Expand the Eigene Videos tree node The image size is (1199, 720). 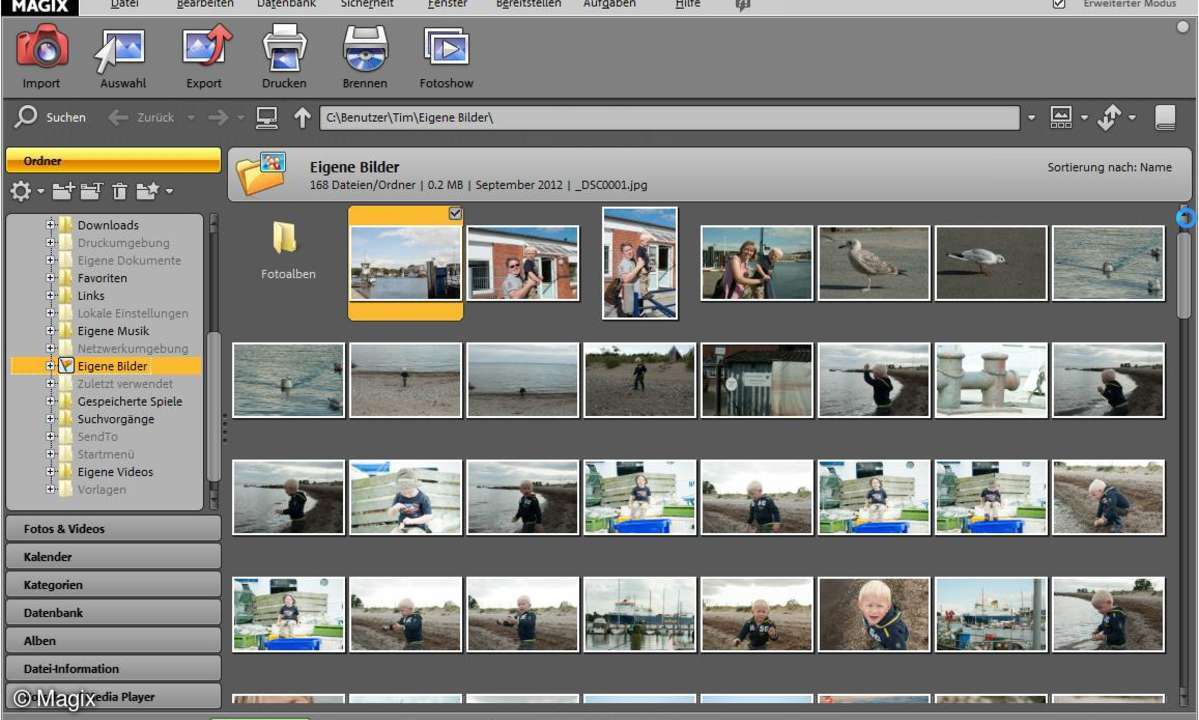tap(50, 472)
